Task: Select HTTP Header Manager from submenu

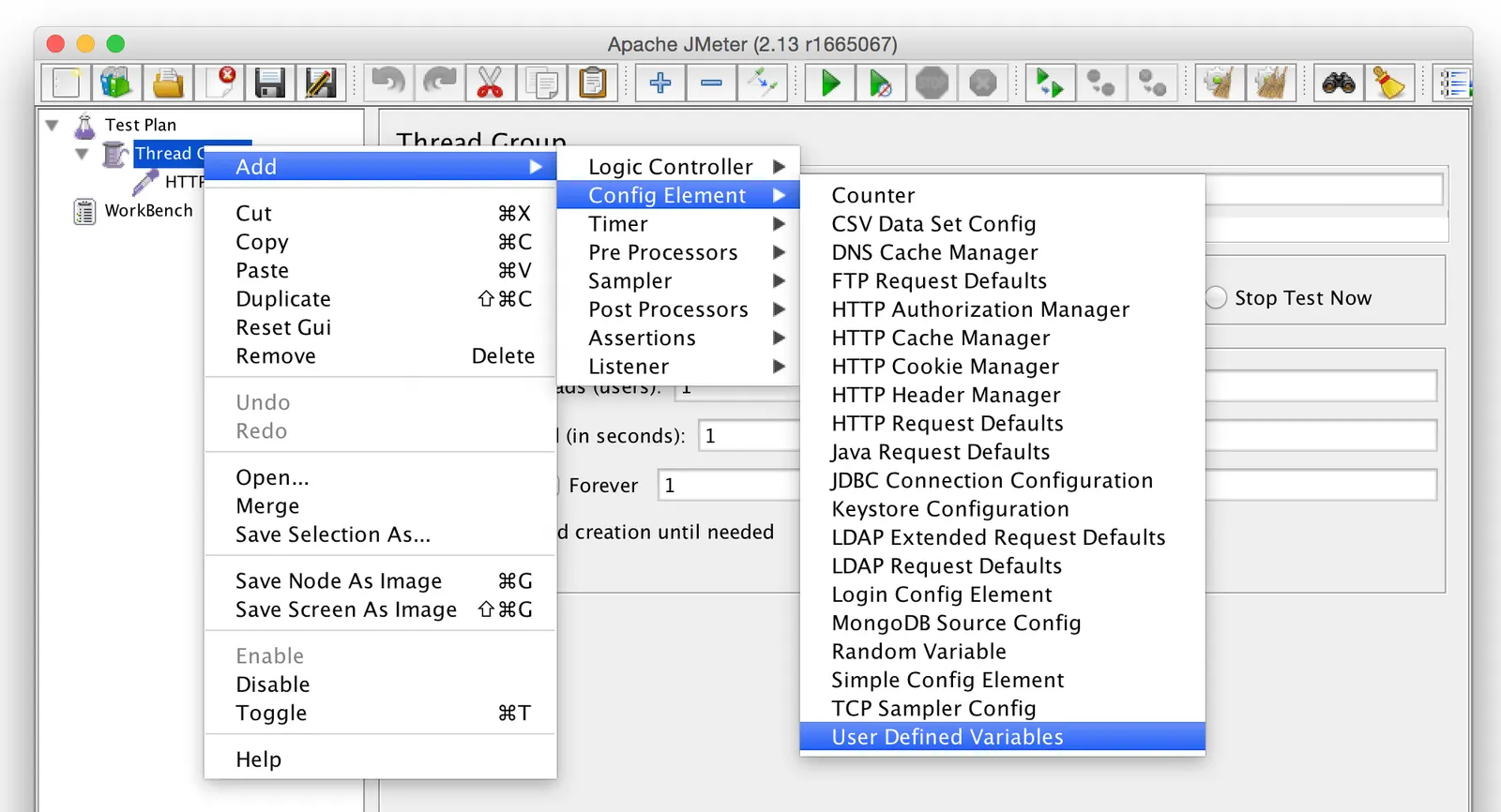Action: click(x=1002, y=395)
